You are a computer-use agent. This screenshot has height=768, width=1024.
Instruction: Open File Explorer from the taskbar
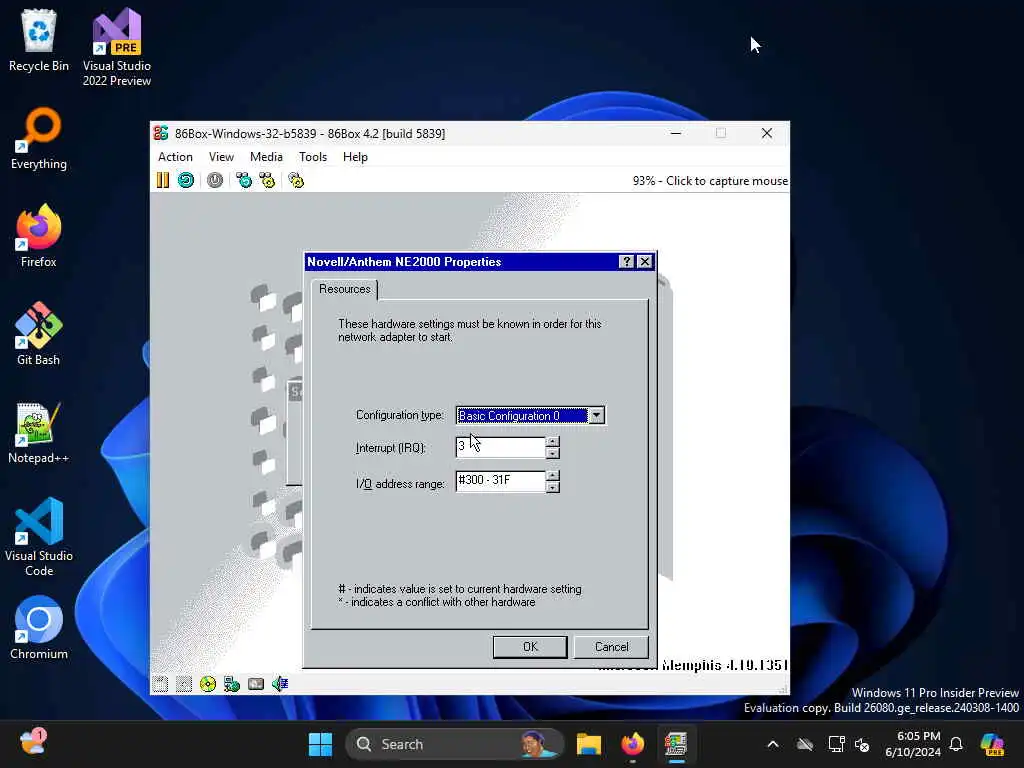tap(588, 744)
